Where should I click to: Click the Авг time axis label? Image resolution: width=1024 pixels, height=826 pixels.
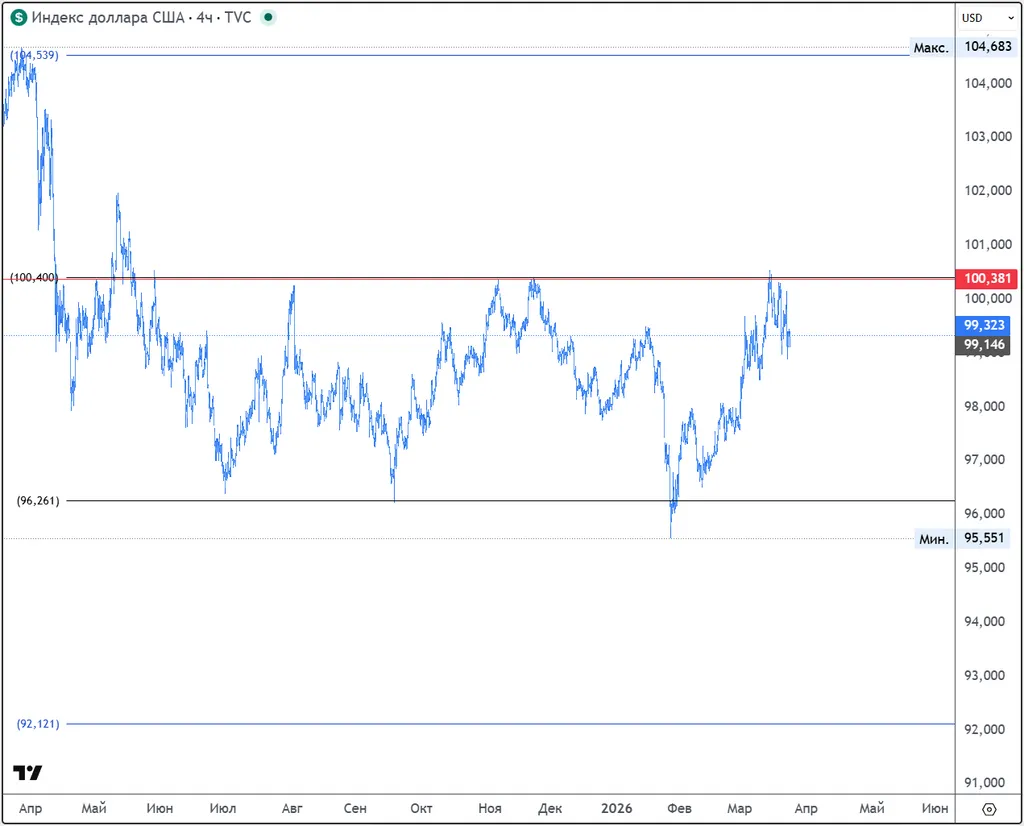tap(292, 808)
